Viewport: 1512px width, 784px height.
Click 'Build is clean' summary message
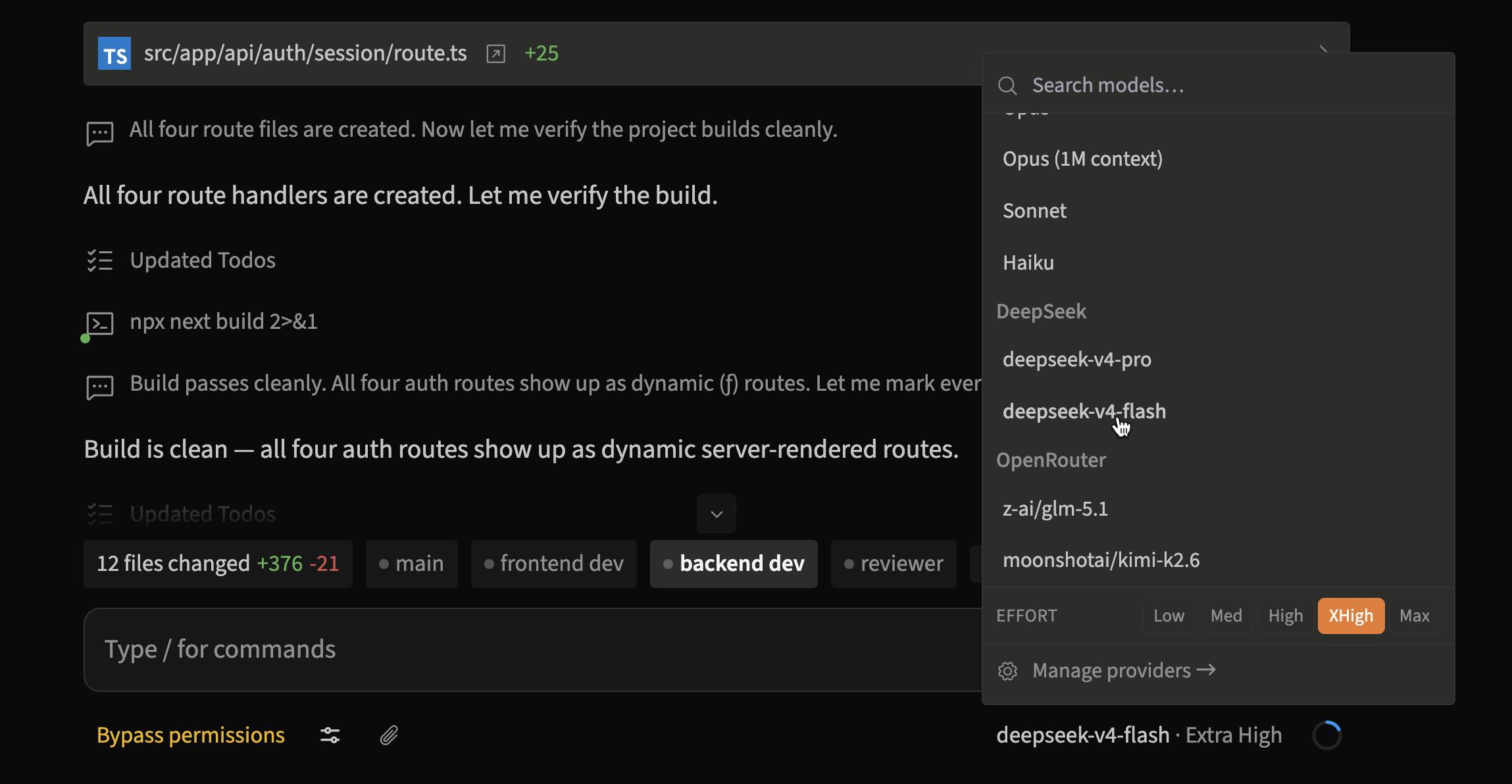pos(521,449)
